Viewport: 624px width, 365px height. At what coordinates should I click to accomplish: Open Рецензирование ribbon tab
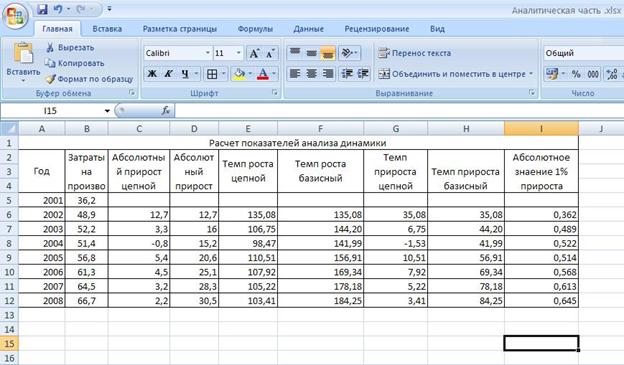point(376,29)
